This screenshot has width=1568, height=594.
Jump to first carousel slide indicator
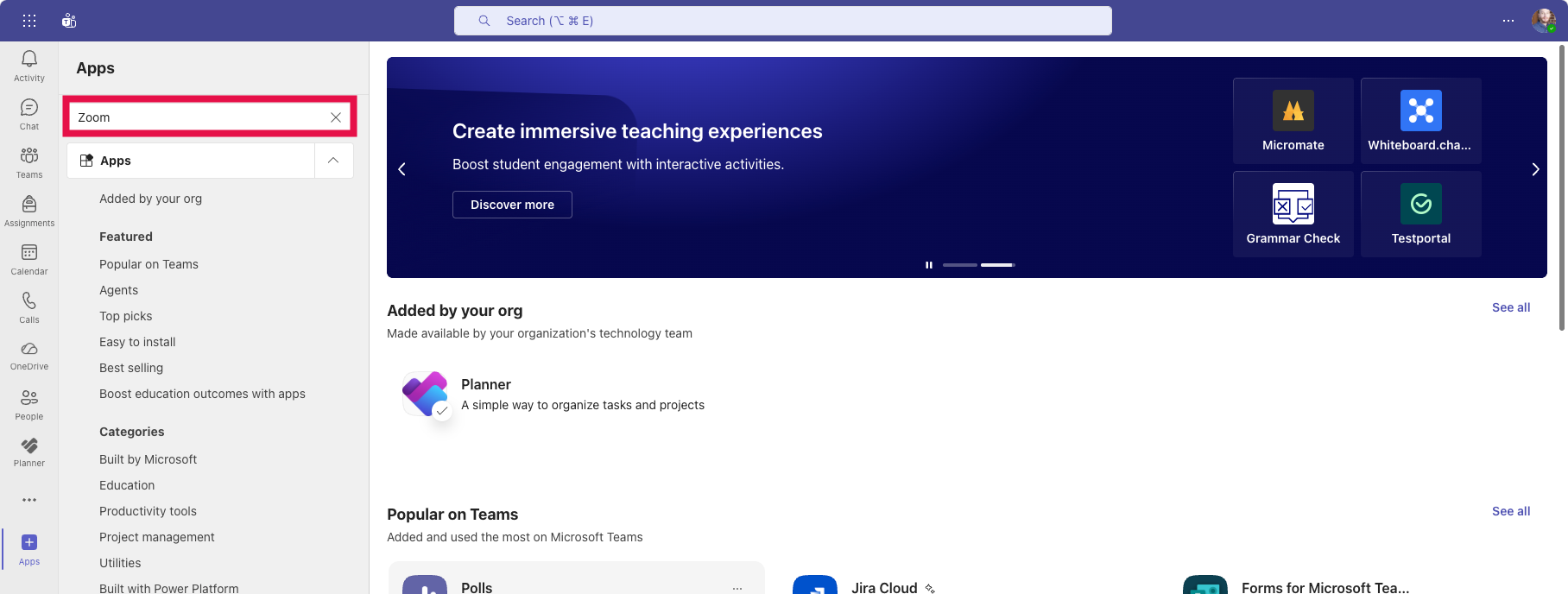pos(960,265)
